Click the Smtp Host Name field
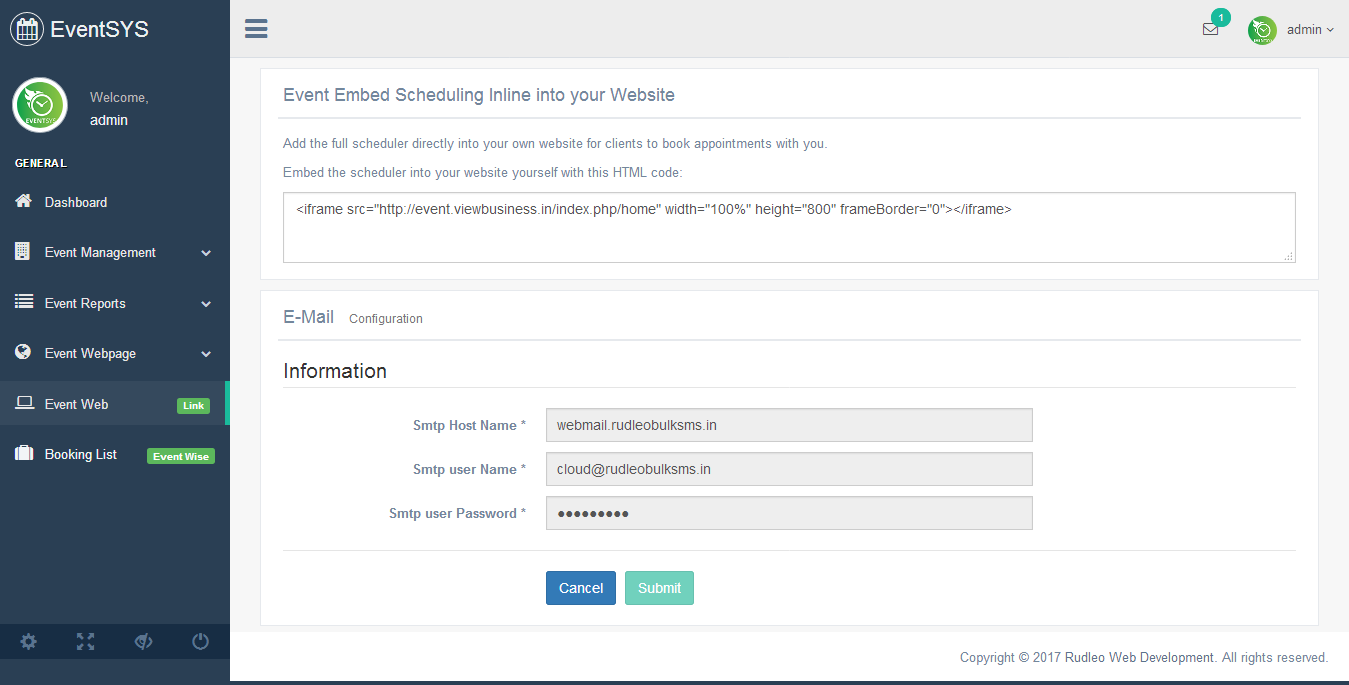 788,425
